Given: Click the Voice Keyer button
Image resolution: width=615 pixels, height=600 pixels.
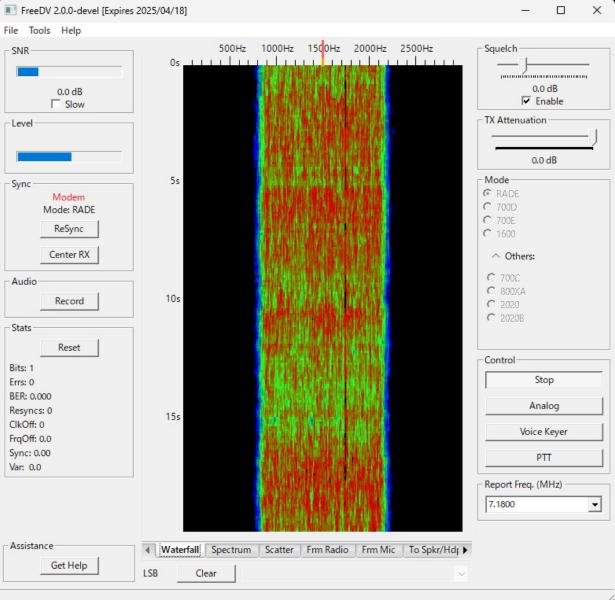Looking at the screenshot, I should pyautogui.click(x=544, y=432).
